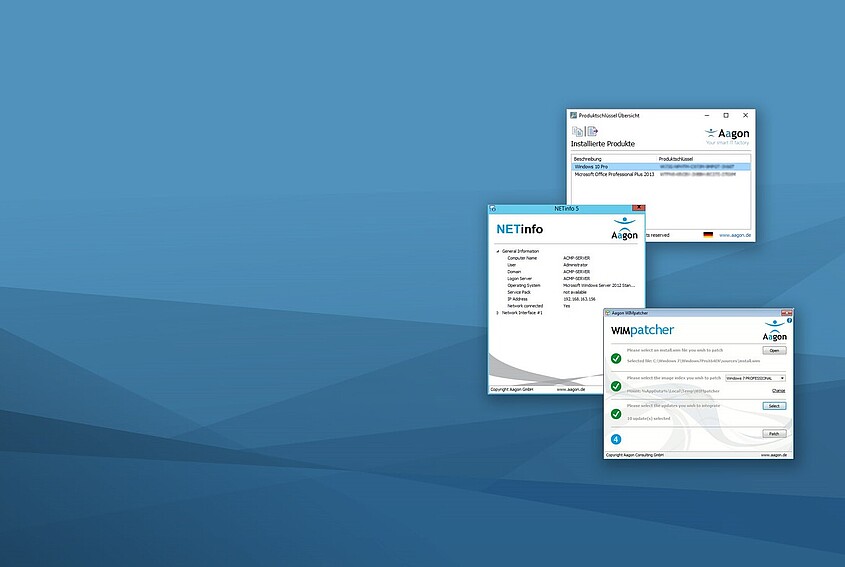
Task: Click the copy icon in Produktschlüssel Übersicht toolbar
Action: [577, 131]
